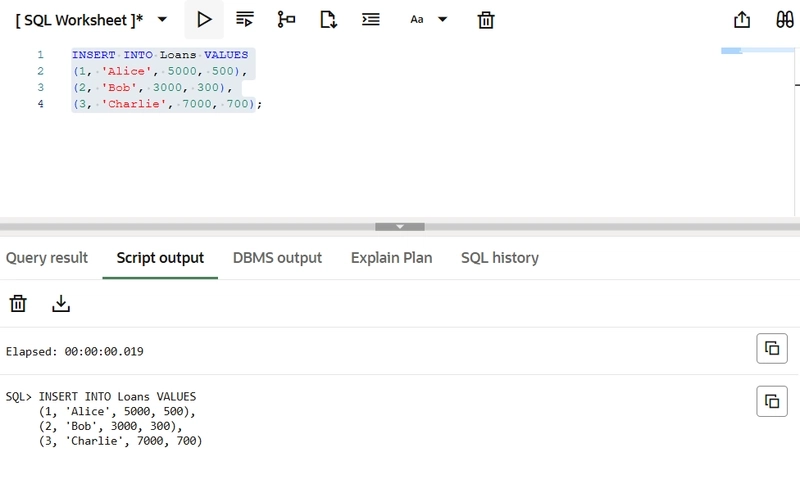Download the script output
This screenshot has height=493, width=800.
(x=61, y=303)
